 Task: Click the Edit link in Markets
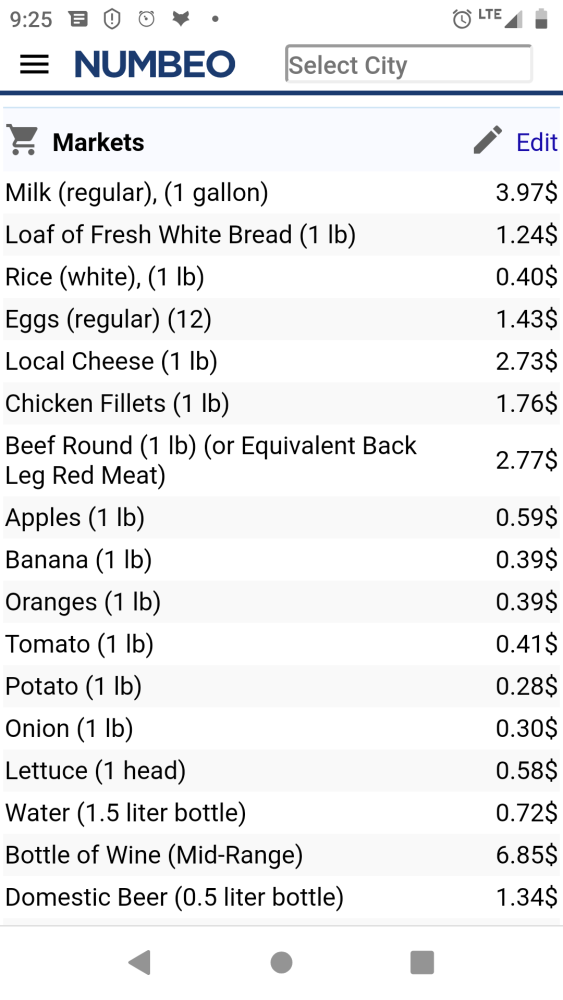coord(537,142)
